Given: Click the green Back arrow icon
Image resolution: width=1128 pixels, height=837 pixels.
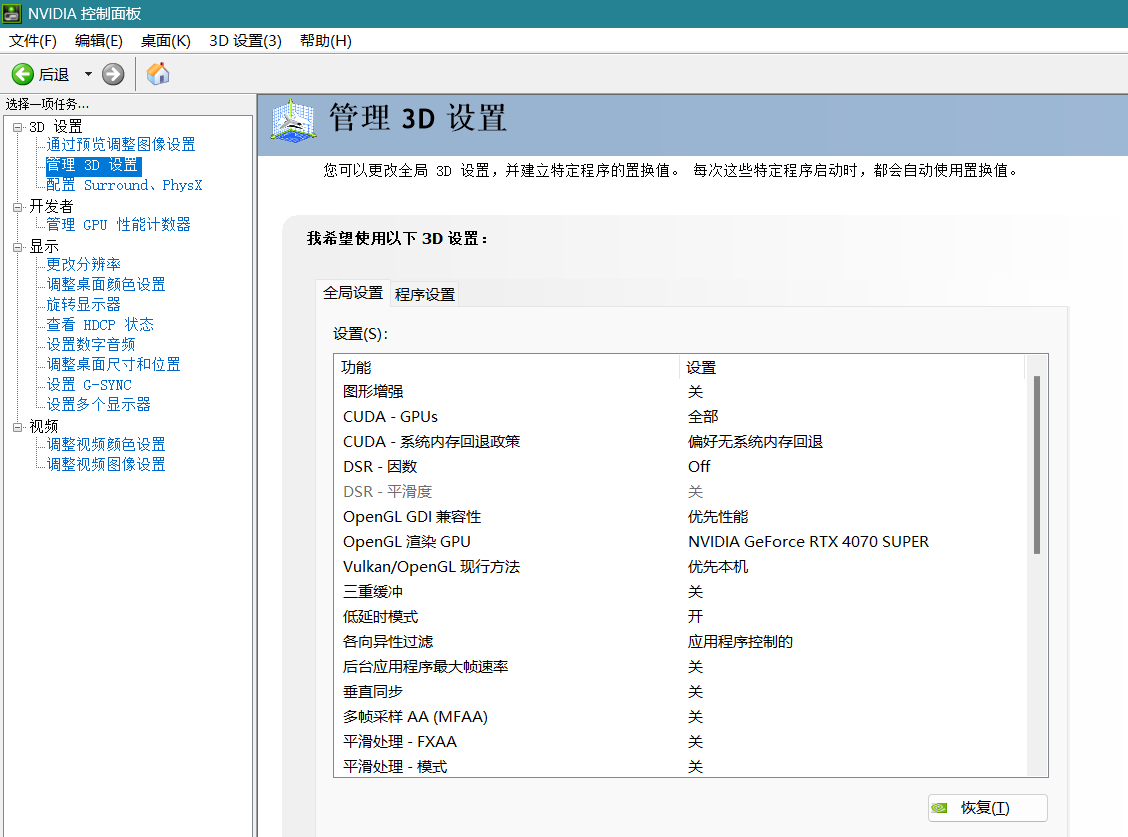Looking at the screenshot, I should (x=22, y=74).
